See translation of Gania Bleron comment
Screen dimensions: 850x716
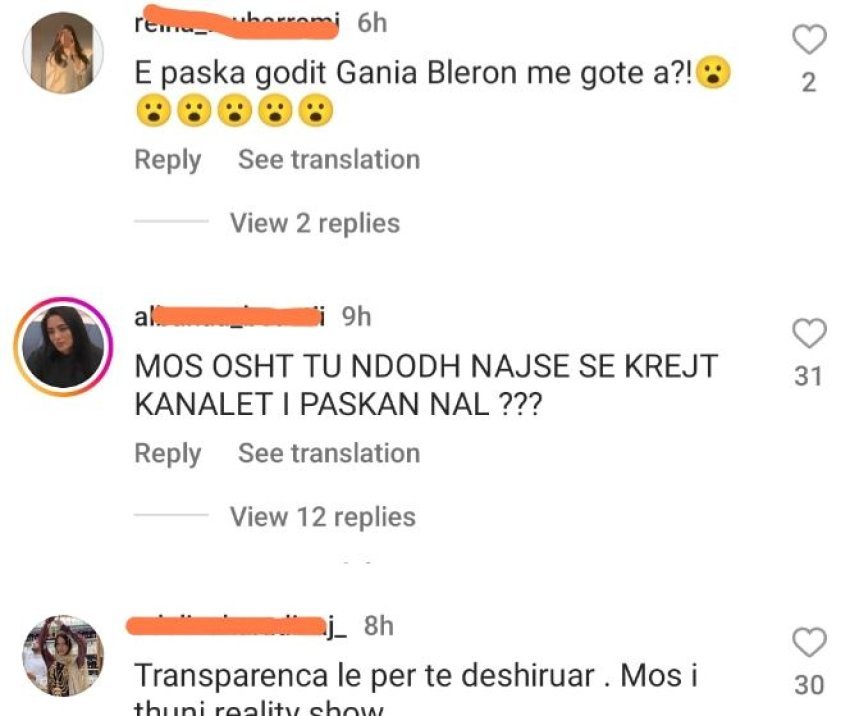tap(329, 159)
